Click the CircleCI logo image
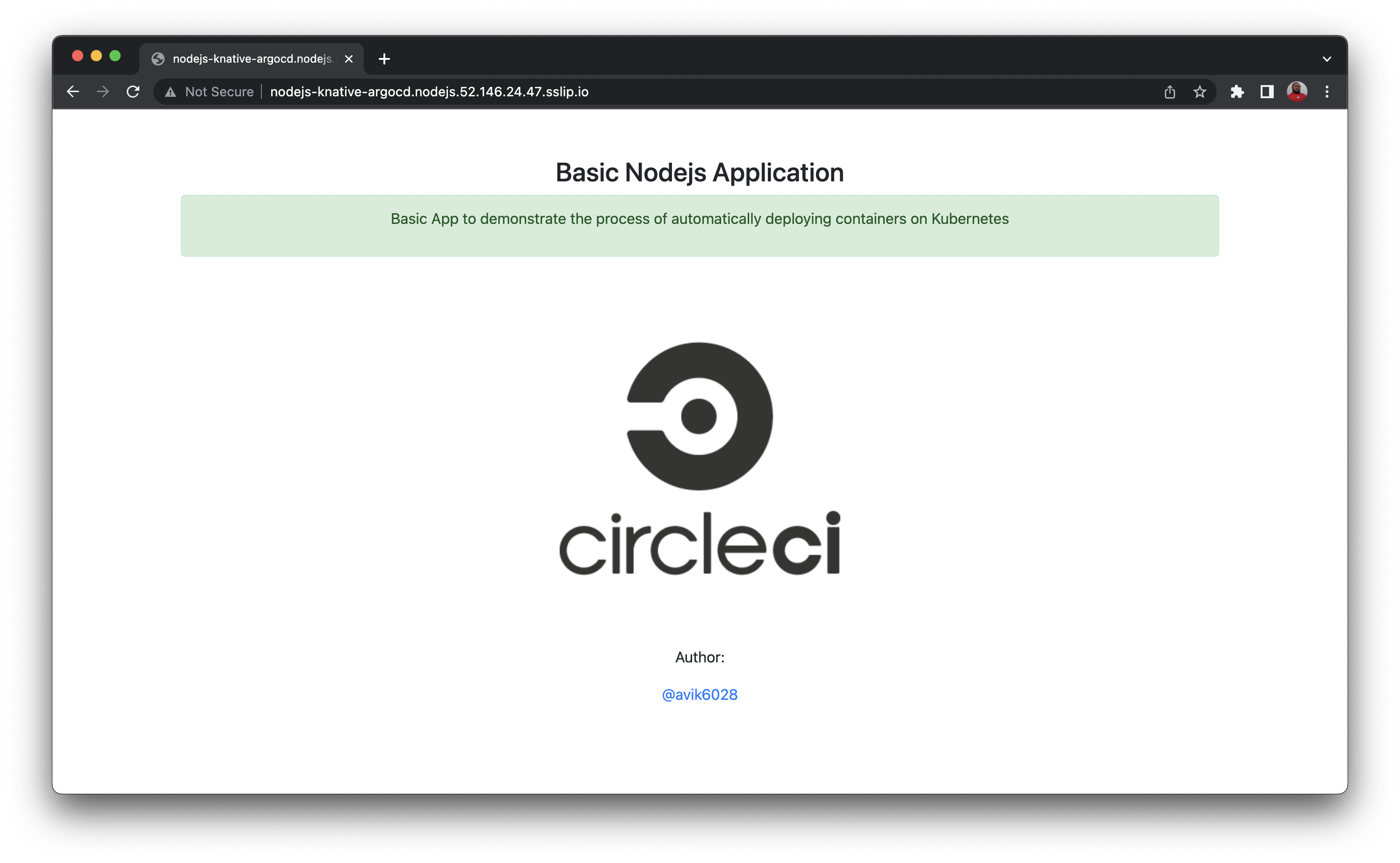This screenshot has width=1400, height=863. 699,458
